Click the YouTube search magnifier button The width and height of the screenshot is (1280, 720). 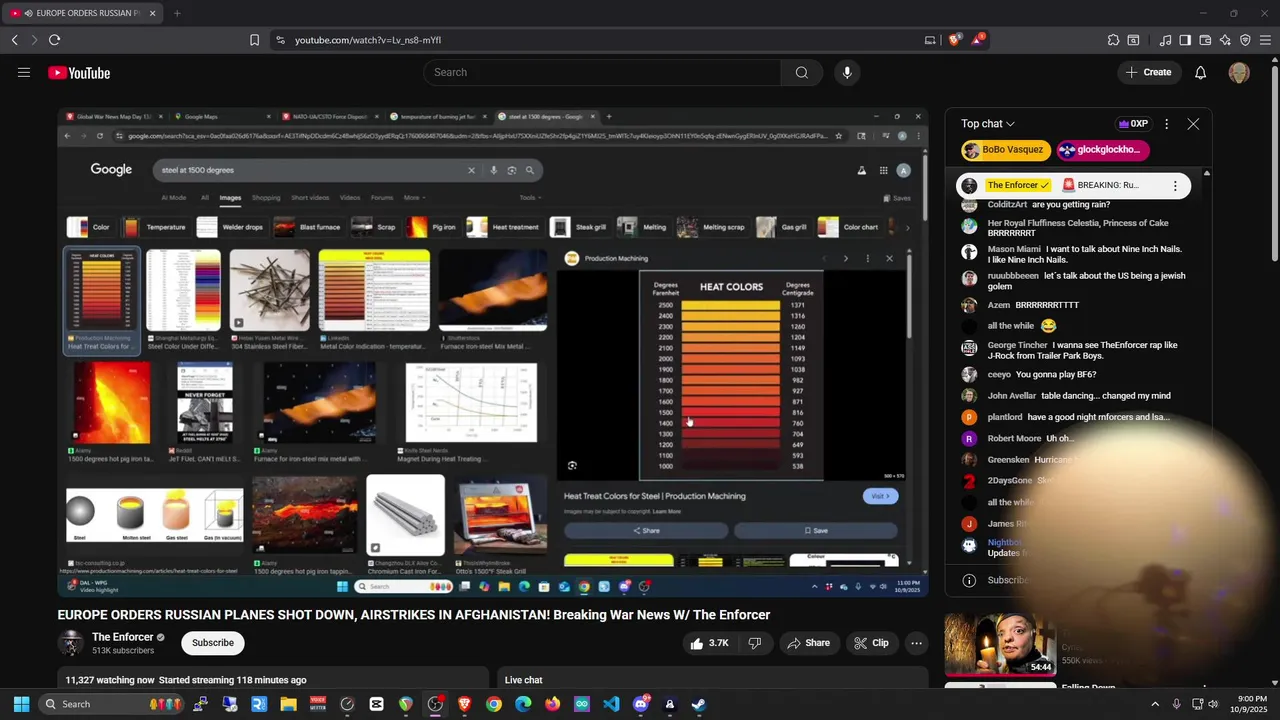coord(801,72)
